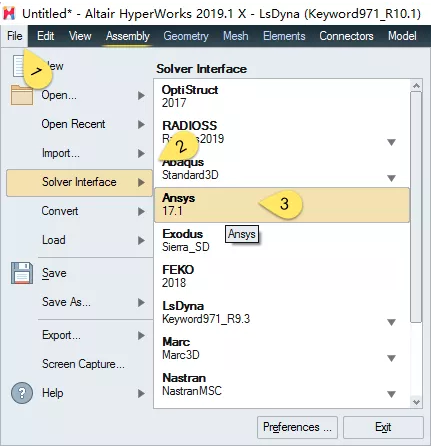The width and height of the screenshot is (433, 447).
Task: Switch to the Connectors ribbon tab
Action: point(346,36)
